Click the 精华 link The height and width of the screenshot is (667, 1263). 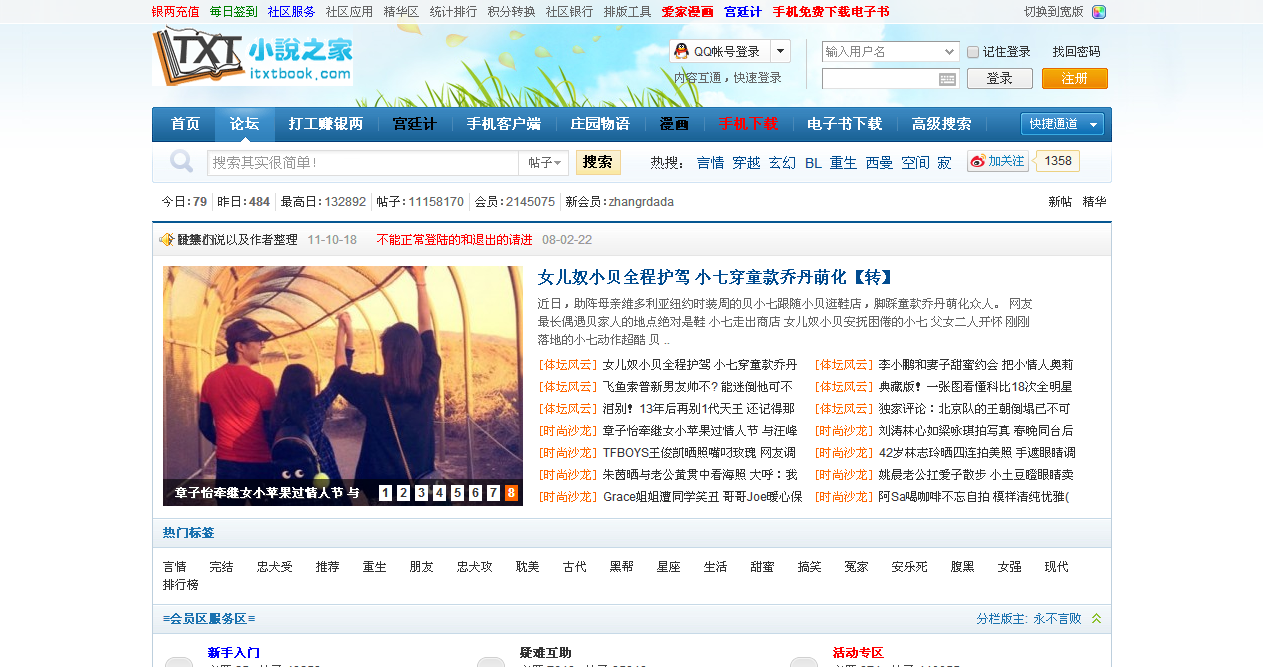pos(1094,202)
